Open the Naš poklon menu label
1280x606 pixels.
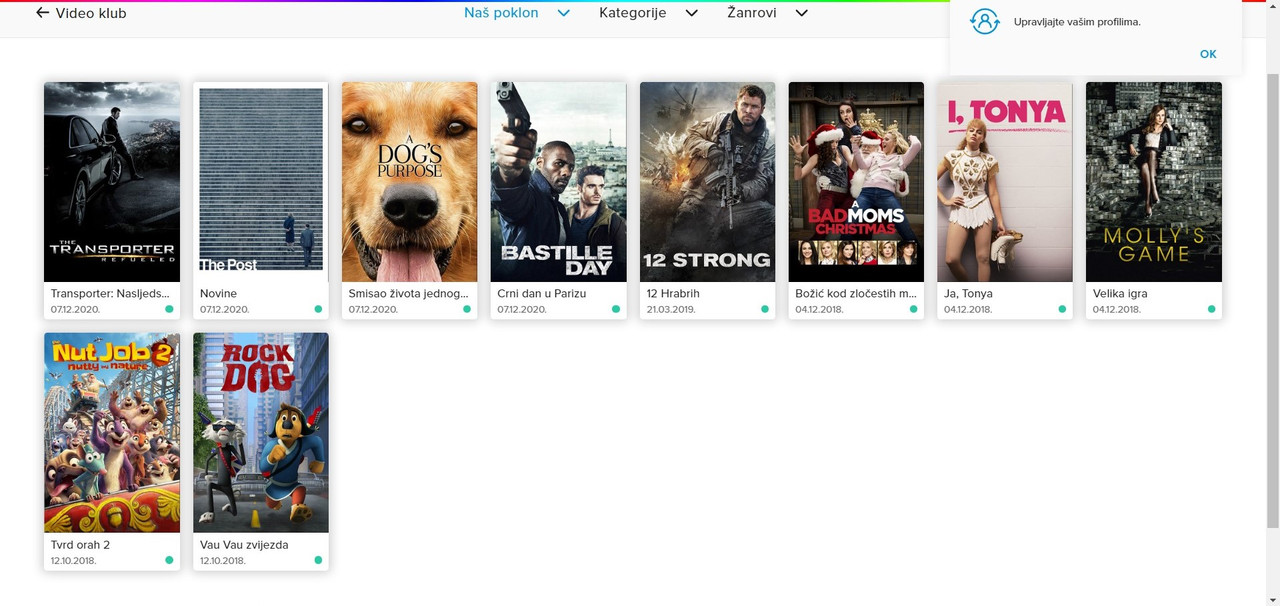click(501, 13)
